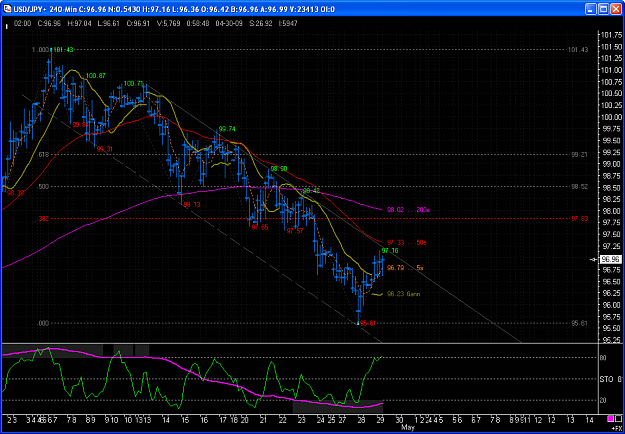Click the green 100.87 high label
This screenshot has height=434, width=625.
click(96, 75)
